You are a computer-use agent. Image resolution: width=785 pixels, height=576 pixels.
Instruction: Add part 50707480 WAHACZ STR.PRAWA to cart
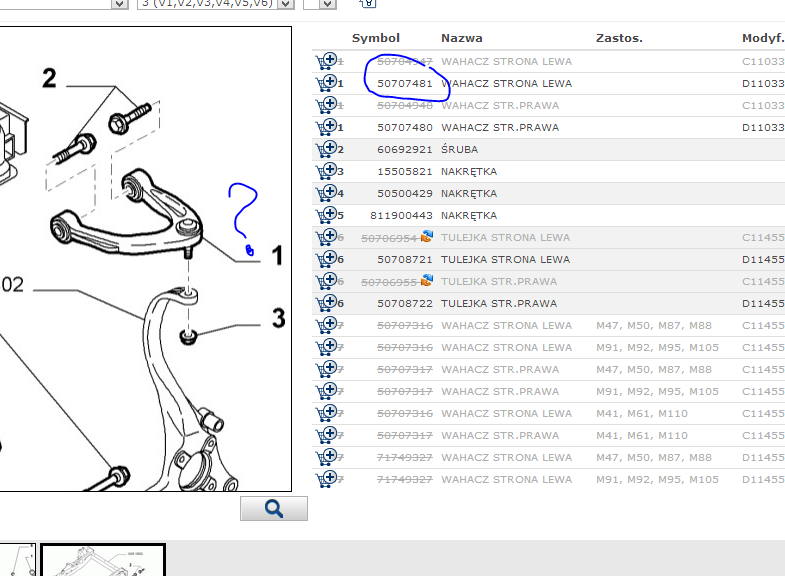coord(325,127)
